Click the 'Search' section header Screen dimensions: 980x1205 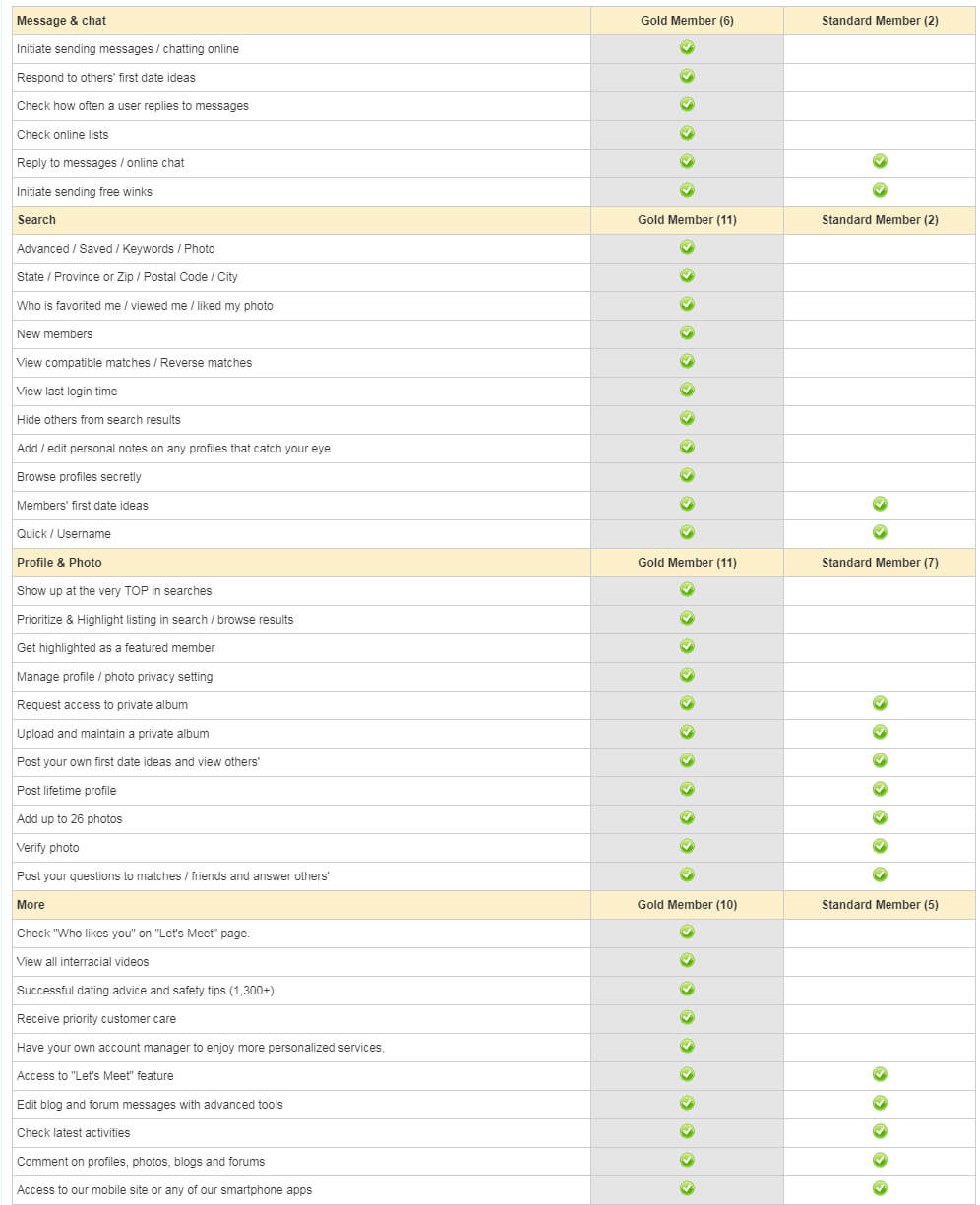pyautogui.click(x=36, y=220)
